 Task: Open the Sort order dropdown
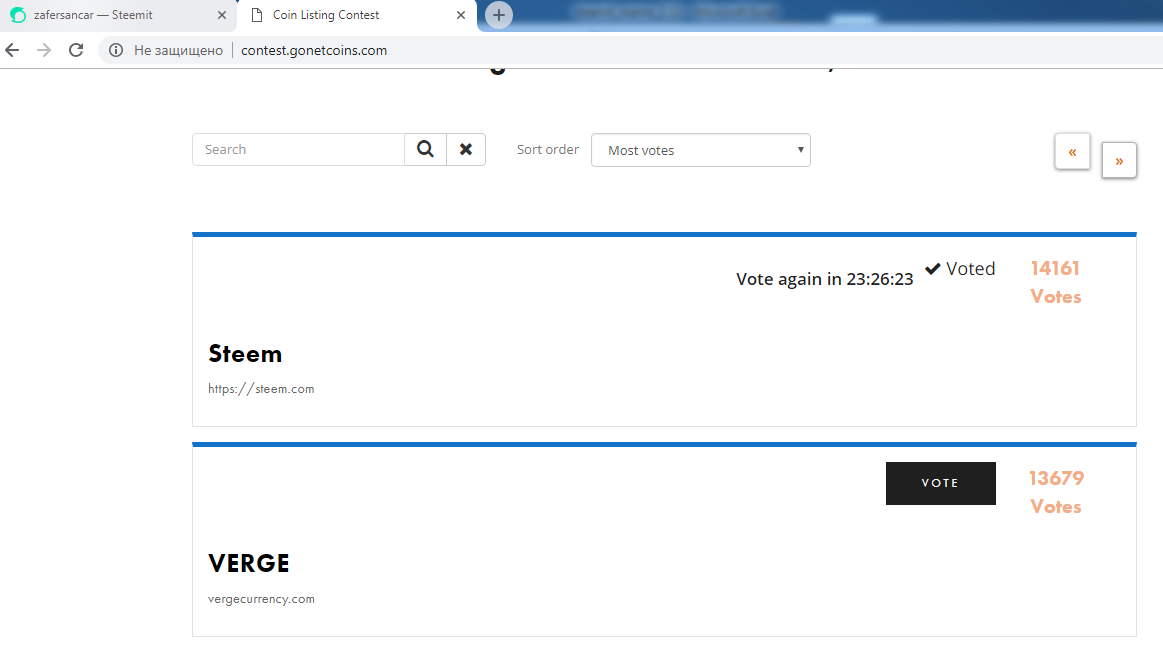[700, 151]
